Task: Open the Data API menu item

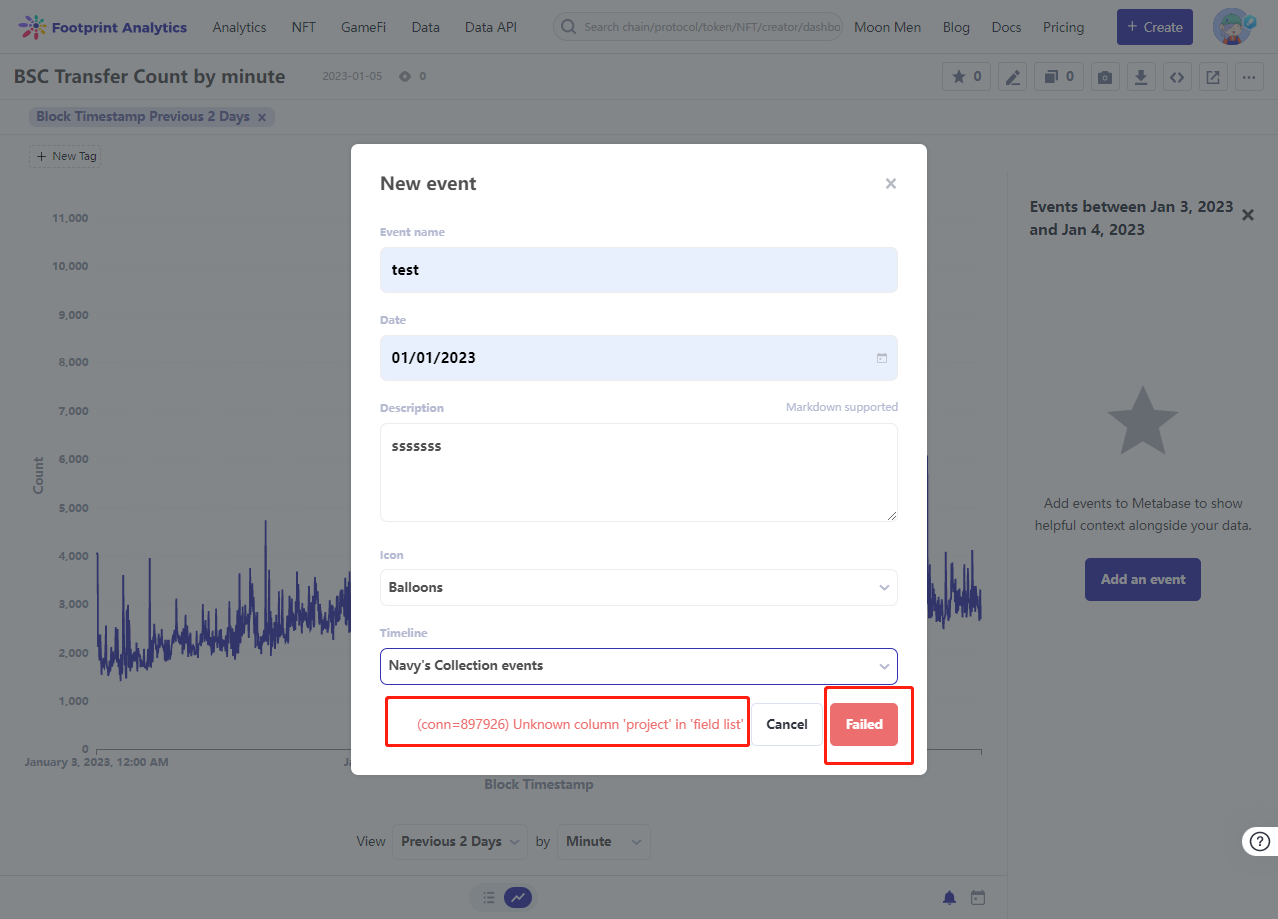Action: (490, 27)
